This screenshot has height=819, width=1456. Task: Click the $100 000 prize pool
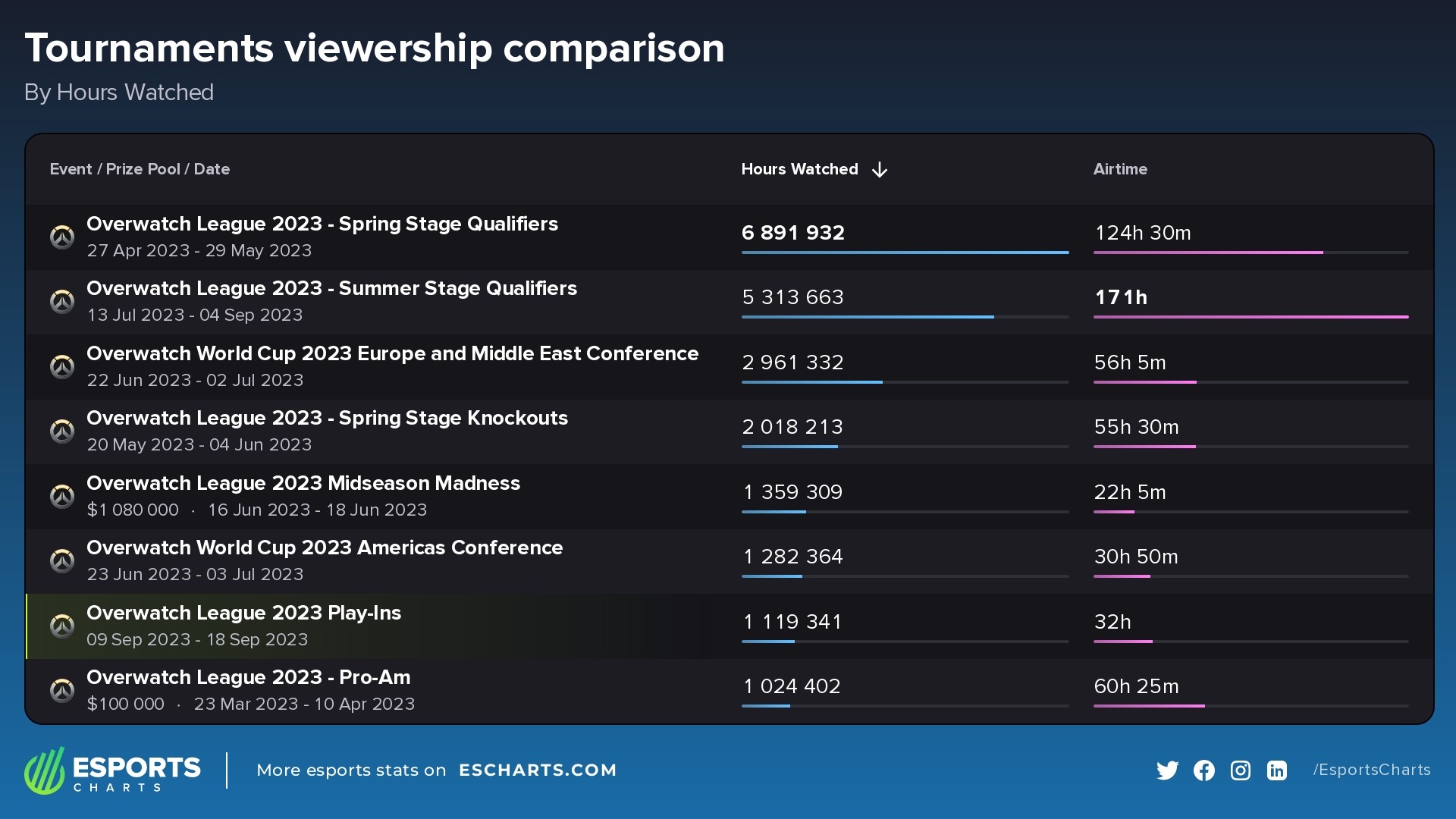click(125, 704)
